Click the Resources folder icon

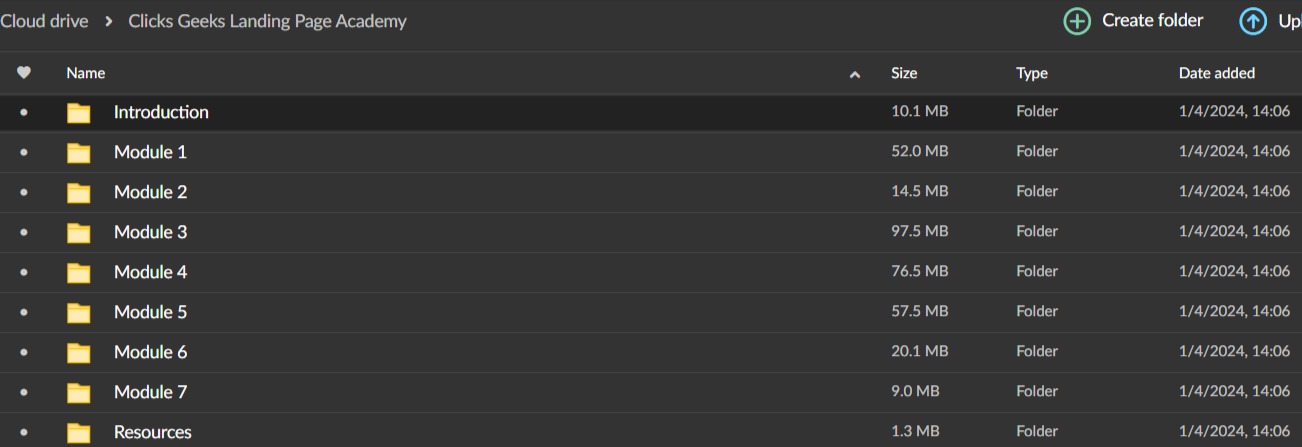78,433
